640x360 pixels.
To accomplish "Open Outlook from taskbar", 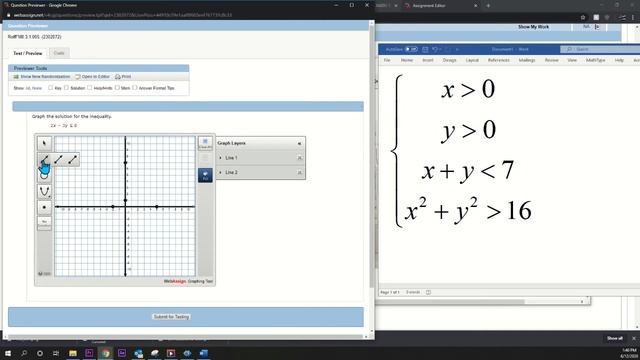I will click(138, 353).
